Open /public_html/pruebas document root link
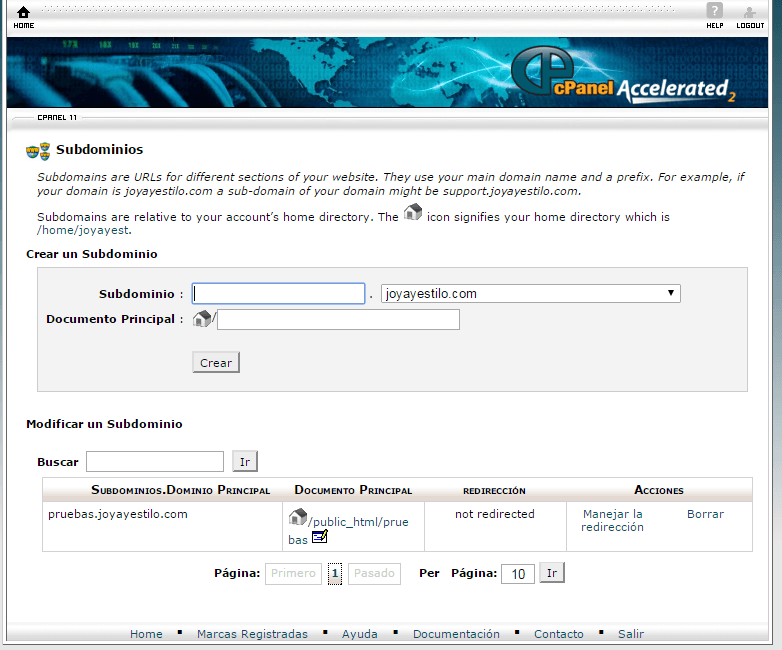The height and width of the screenshot is (650, 782). point(349,530)
